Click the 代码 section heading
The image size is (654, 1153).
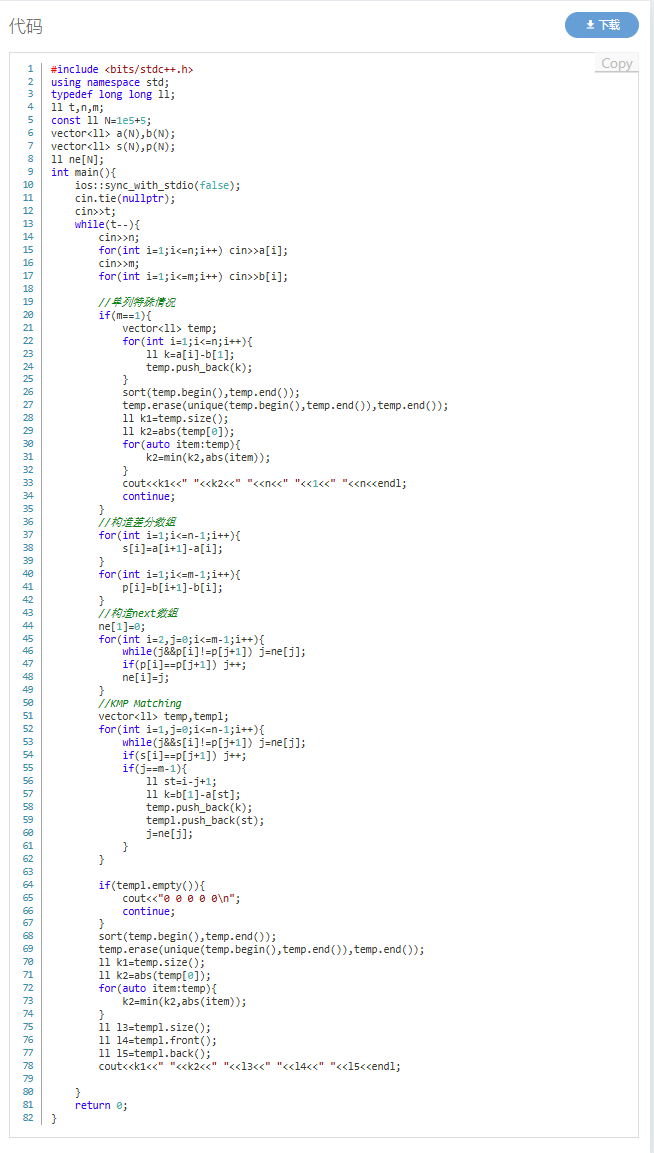pyautogui.click(x=26, y=26)
